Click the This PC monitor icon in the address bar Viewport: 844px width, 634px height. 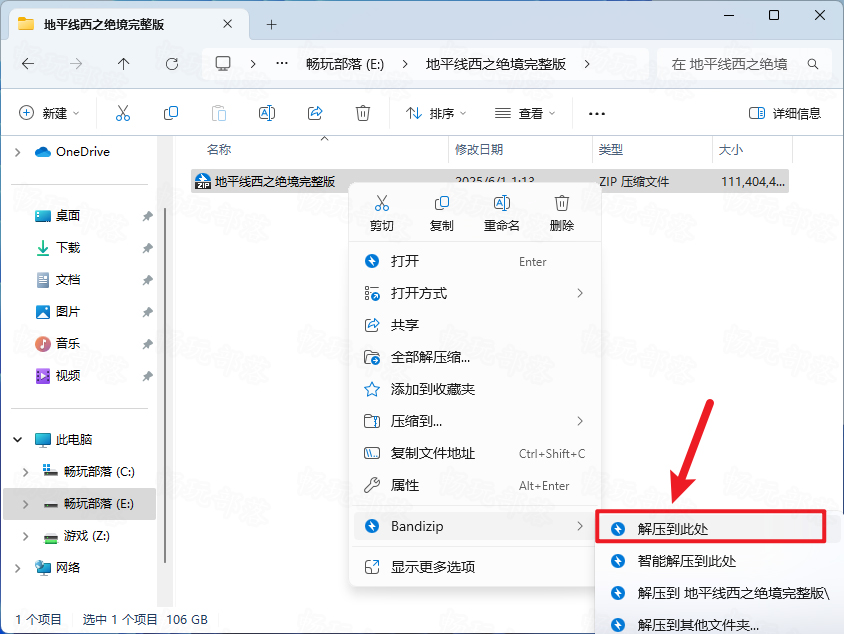pyautogui.click(x=223, y=64)
